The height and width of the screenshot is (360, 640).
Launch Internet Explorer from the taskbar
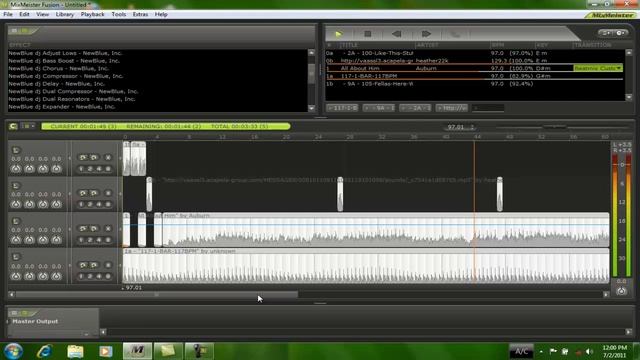tap(44, 351)
